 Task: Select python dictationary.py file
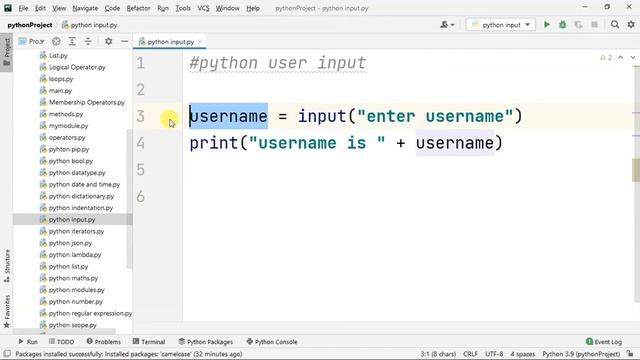81,196
